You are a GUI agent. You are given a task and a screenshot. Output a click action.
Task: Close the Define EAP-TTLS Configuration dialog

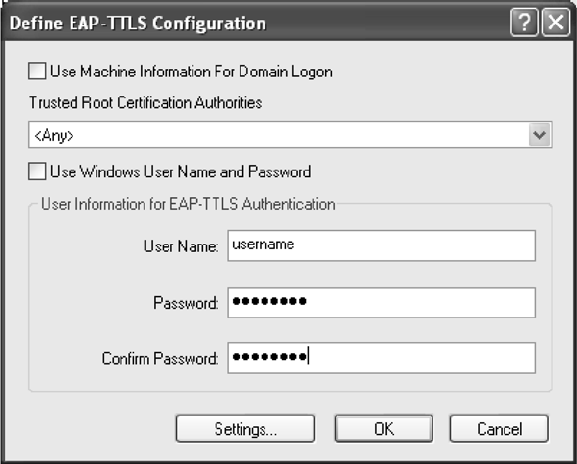point(556,22)
